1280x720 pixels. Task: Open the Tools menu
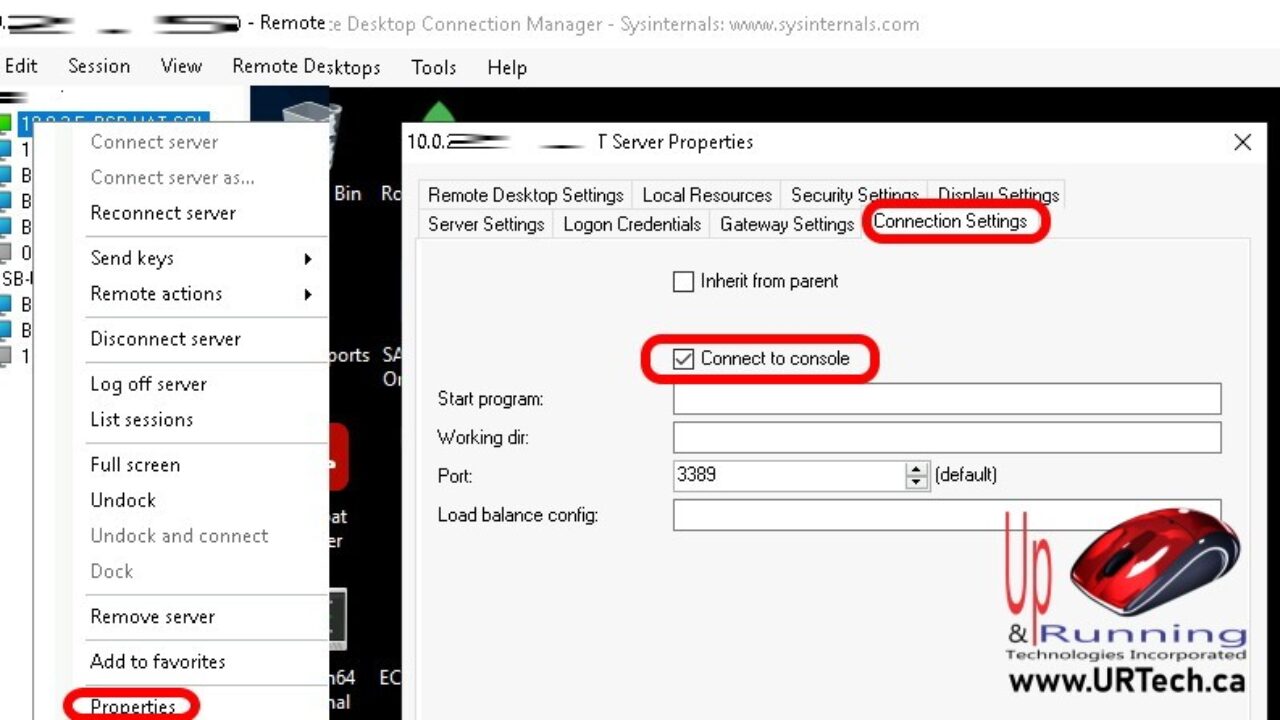coord(433,68)
